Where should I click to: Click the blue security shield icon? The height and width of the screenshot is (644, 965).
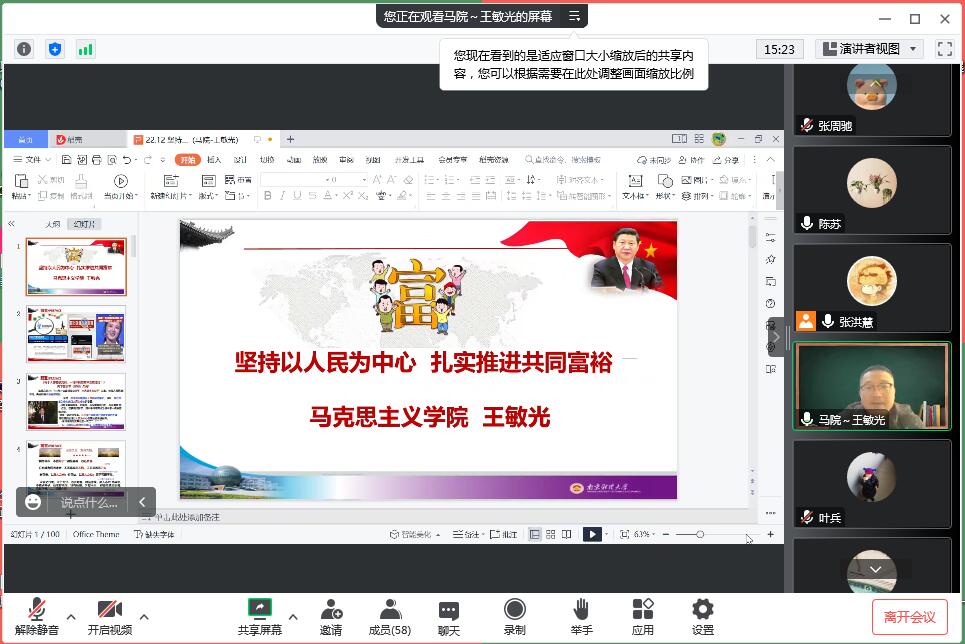(55, 49)
